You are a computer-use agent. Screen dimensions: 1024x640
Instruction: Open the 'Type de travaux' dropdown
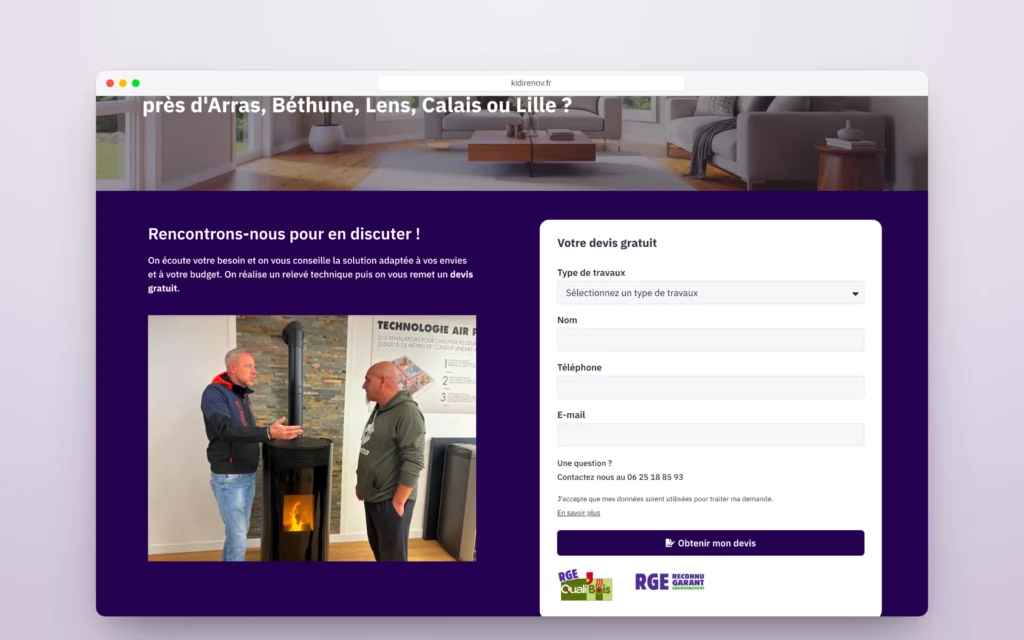pos(711,293)
